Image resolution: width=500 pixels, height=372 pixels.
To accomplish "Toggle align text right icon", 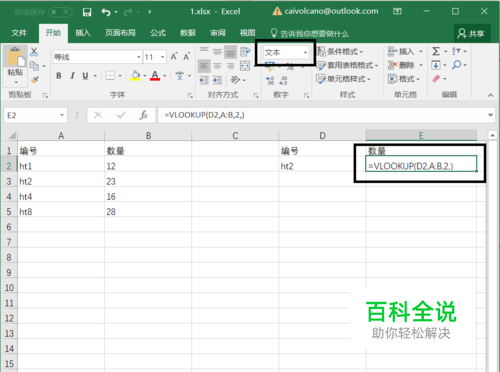I will [x=230, y=66].
